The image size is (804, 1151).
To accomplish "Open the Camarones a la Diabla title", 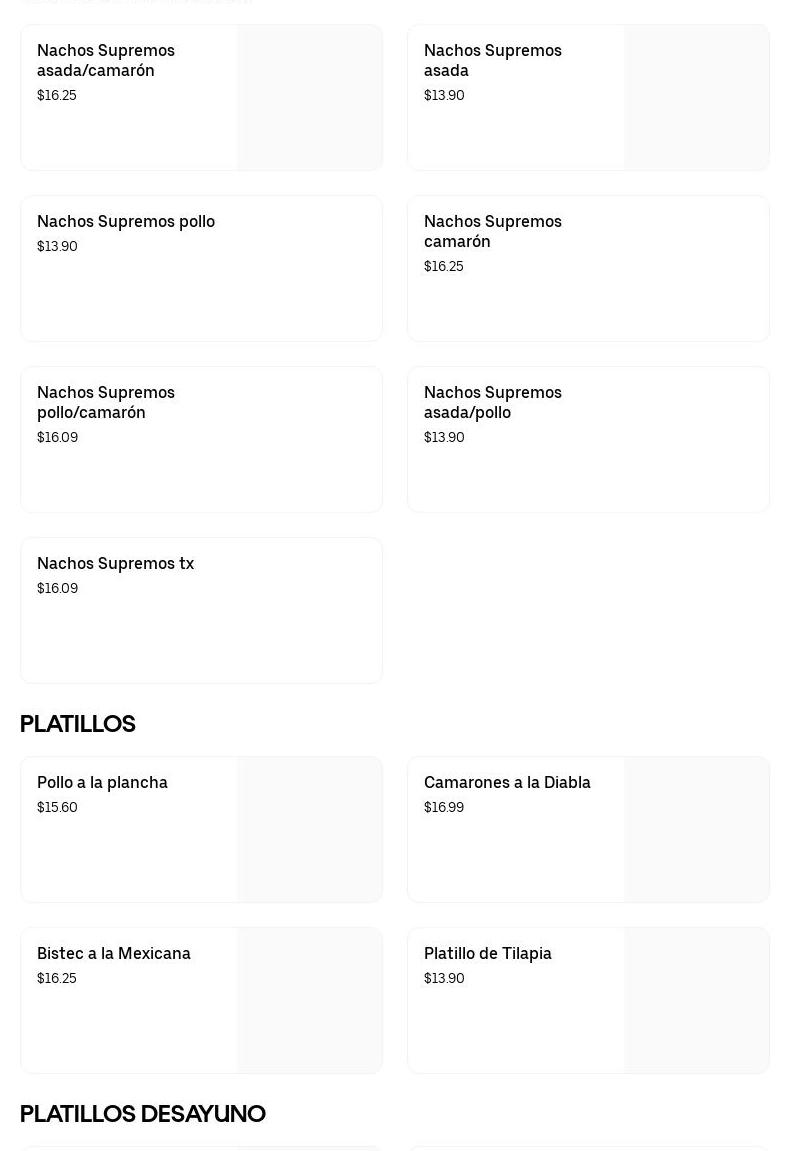I will (x=507, y=783).
